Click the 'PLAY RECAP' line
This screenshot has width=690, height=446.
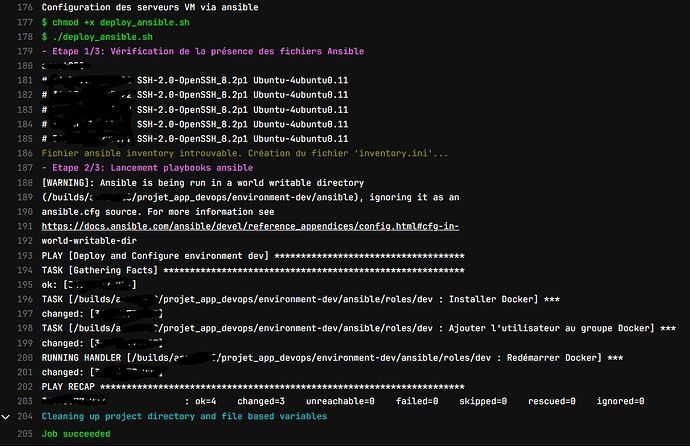(x=253, y=387)
